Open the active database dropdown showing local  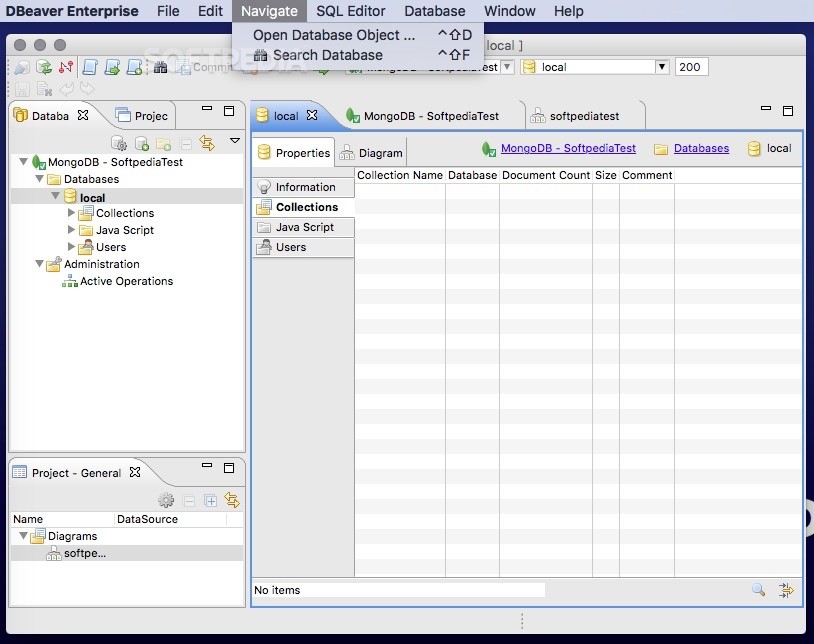coord(594,67)
